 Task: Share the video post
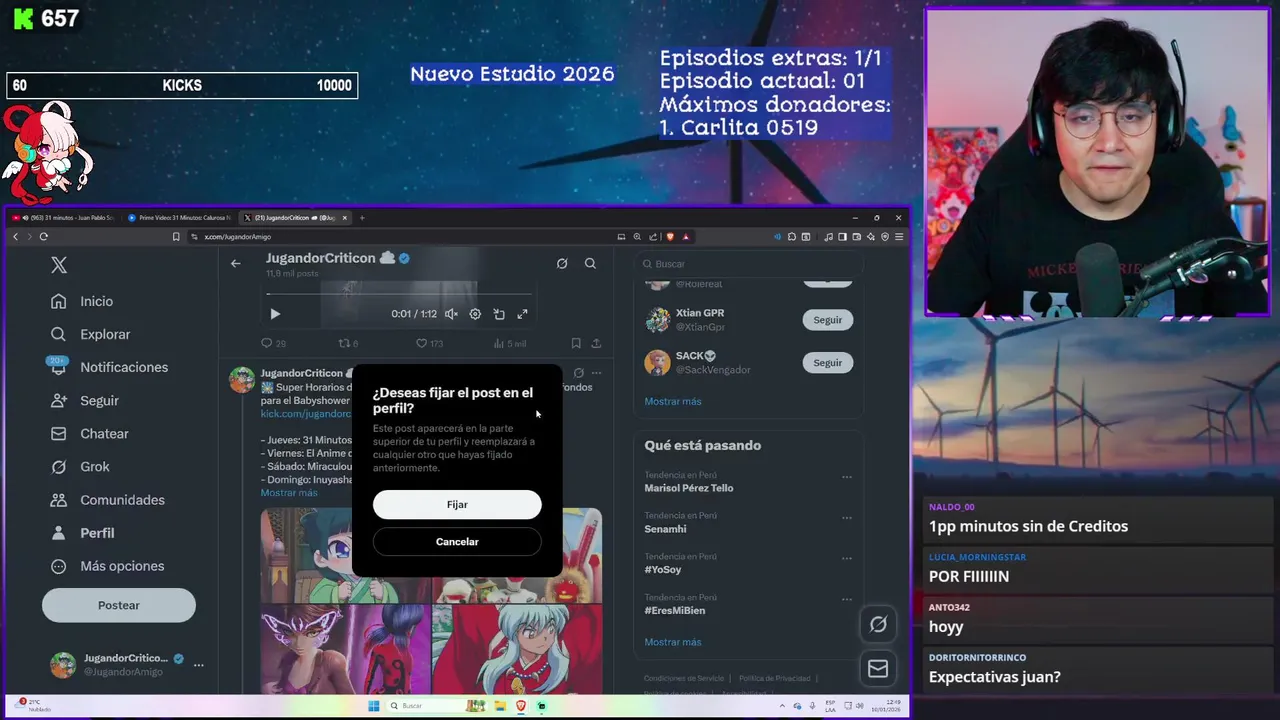coord(596,343)
